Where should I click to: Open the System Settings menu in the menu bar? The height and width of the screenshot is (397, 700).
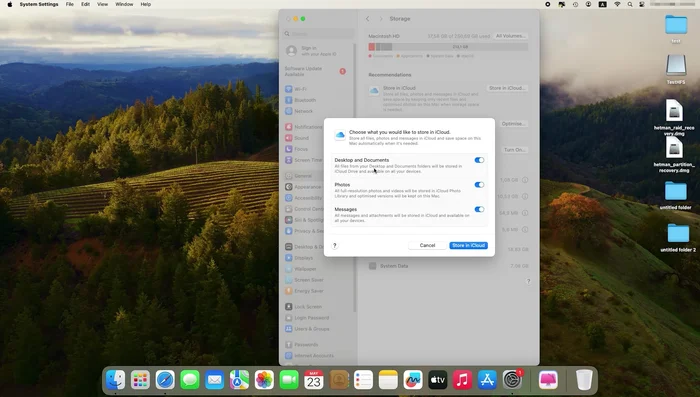click(x=39, y=4)
